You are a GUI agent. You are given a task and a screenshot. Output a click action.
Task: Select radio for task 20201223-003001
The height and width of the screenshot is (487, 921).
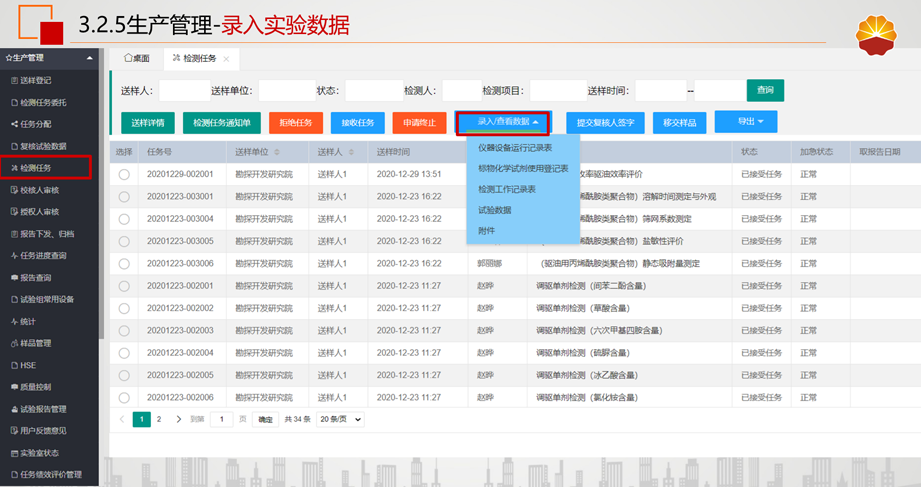[124, 197]
